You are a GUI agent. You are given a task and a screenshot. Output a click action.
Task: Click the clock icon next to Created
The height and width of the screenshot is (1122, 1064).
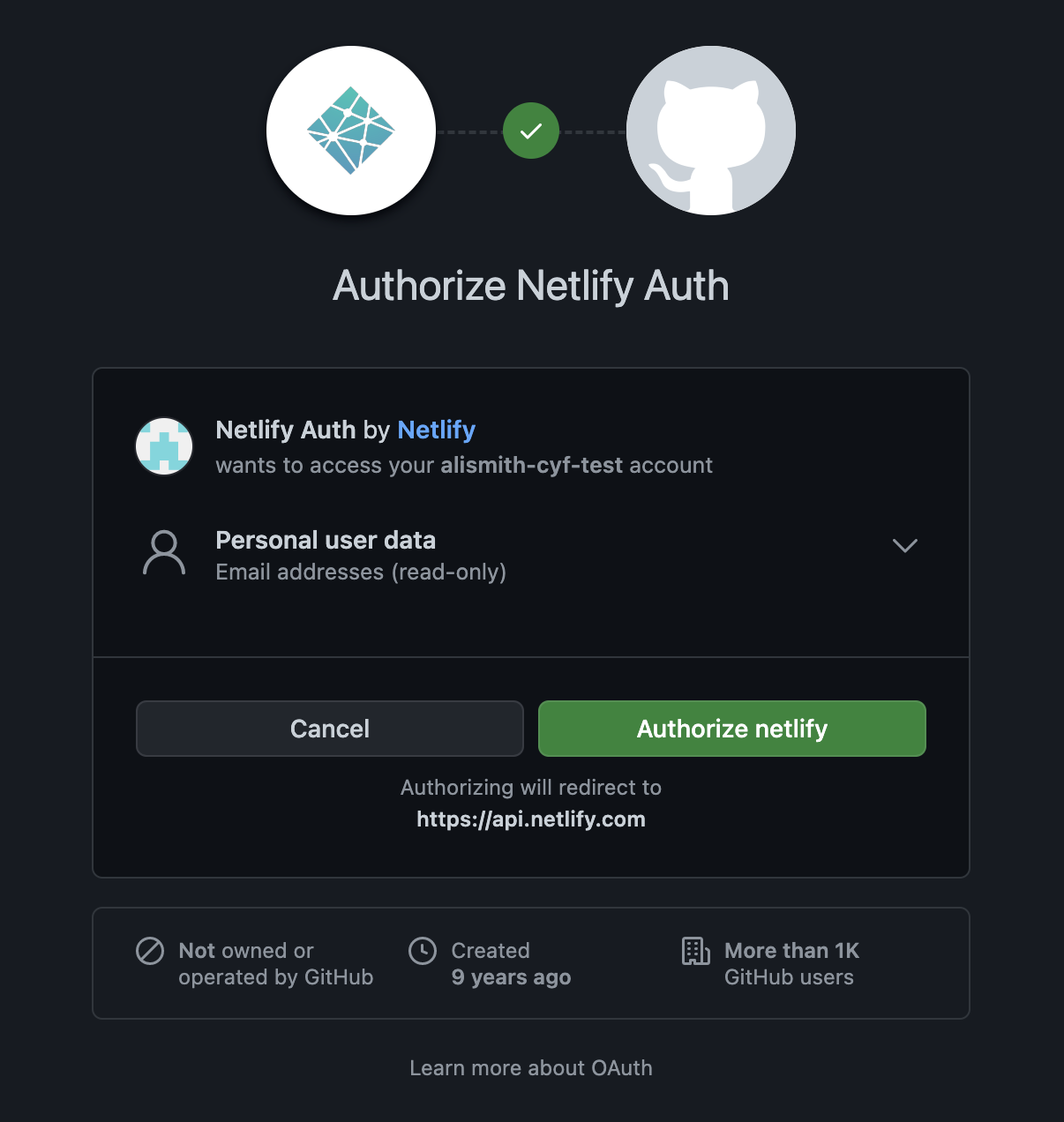423,951
